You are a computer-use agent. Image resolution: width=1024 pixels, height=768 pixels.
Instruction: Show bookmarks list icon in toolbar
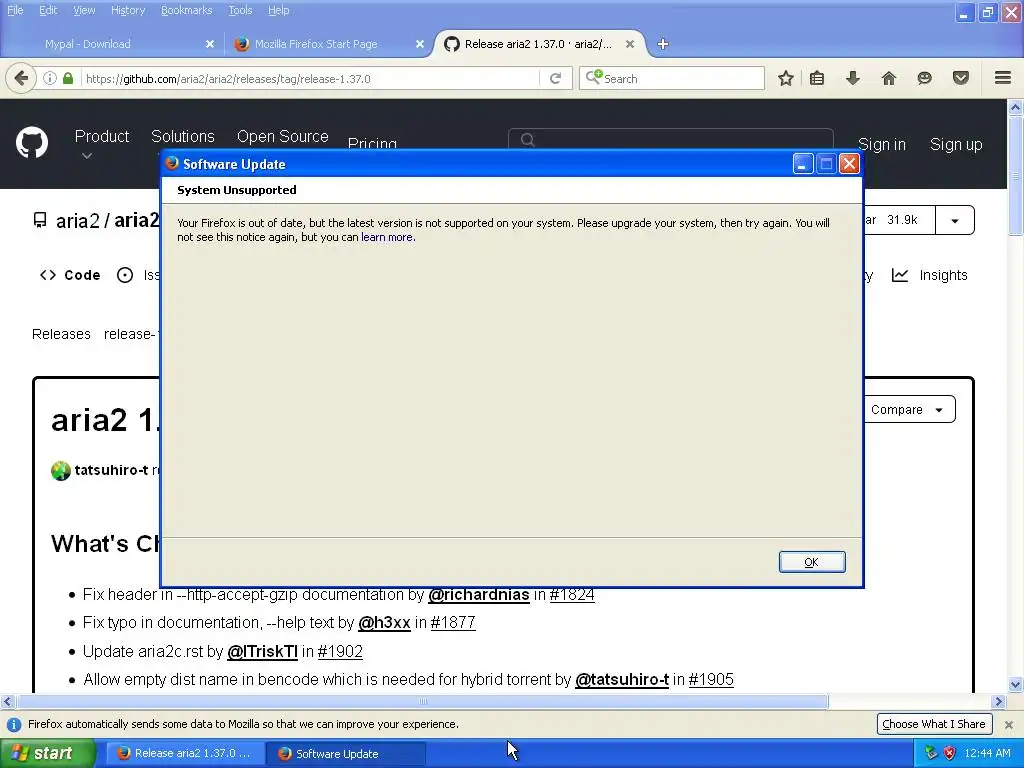(817, 78)
